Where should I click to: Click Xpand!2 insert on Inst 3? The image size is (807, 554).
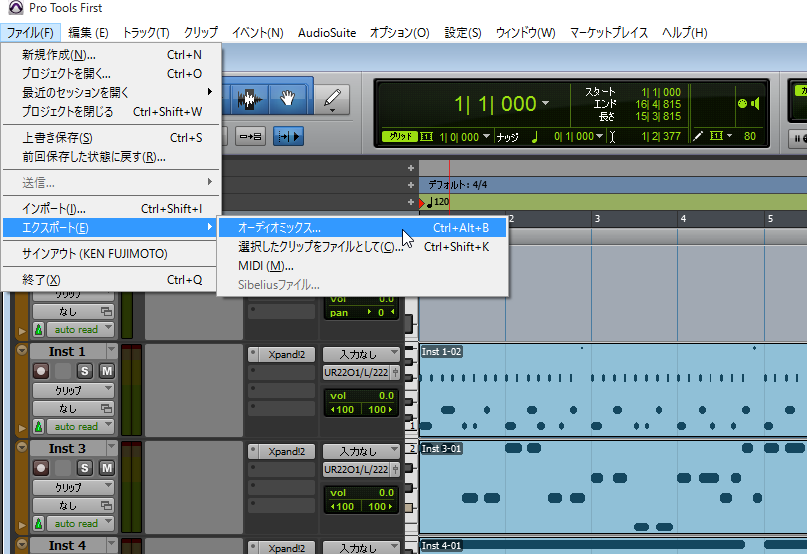[x=286, y=451]
